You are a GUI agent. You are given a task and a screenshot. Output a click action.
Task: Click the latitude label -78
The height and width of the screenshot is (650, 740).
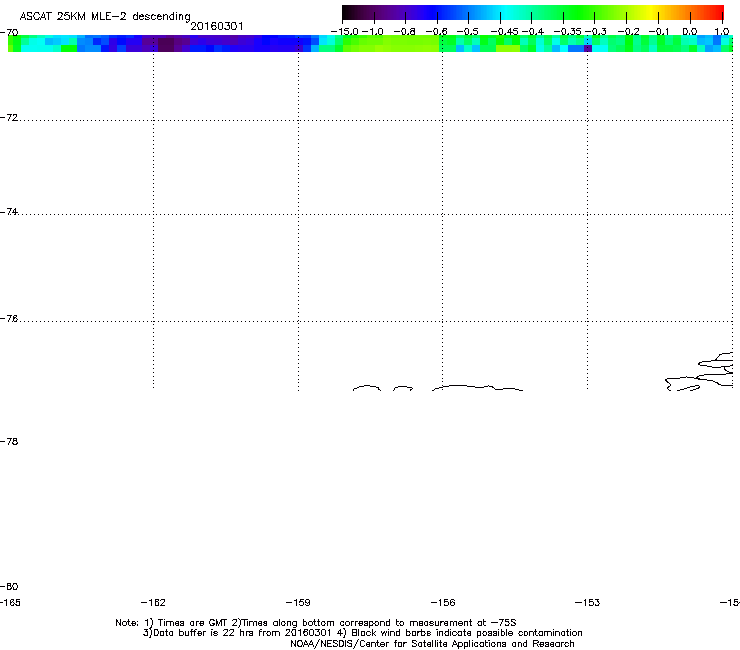coord(9,441)
